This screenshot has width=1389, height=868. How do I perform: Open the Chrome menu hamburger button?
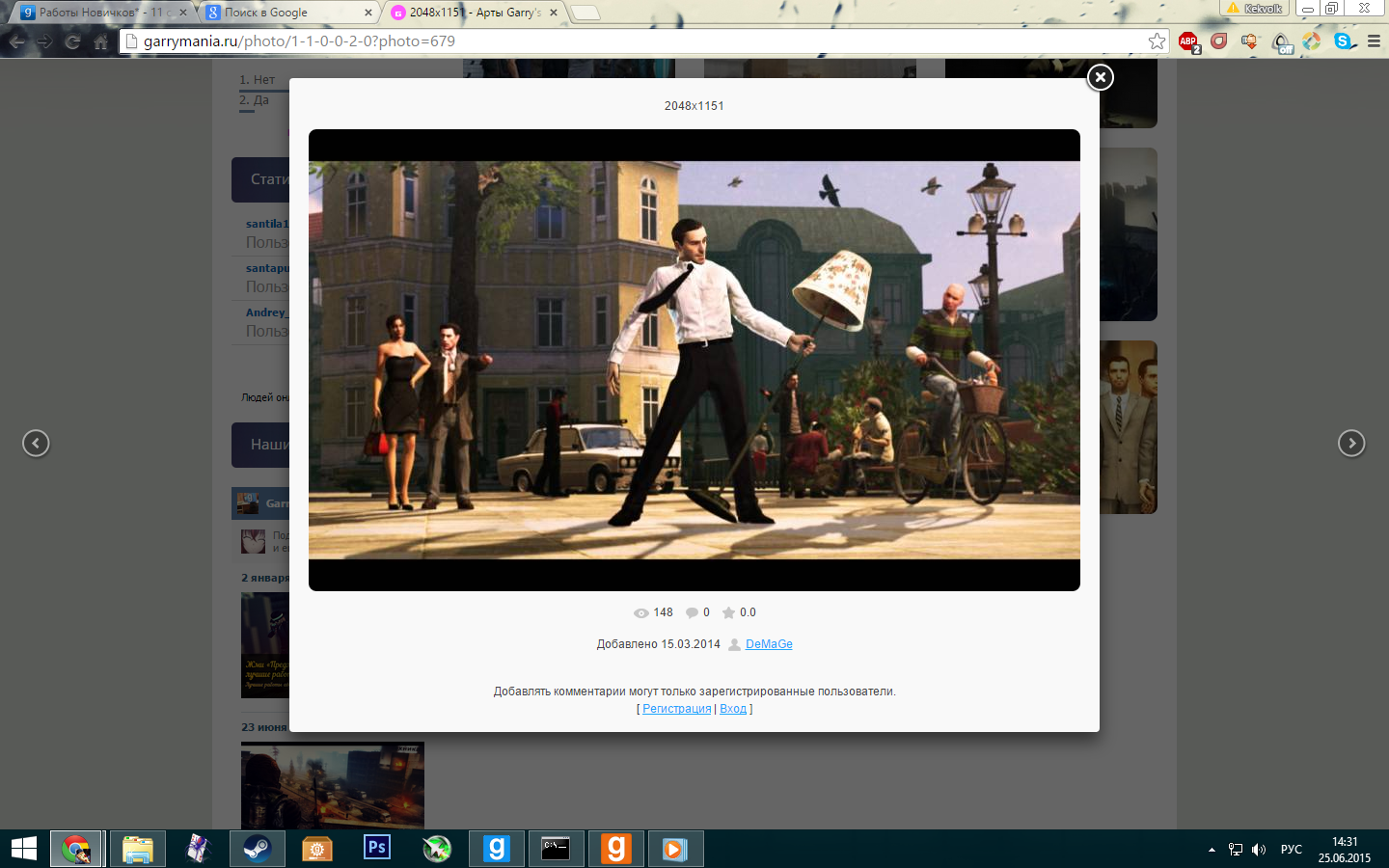tap(1375, 41)
